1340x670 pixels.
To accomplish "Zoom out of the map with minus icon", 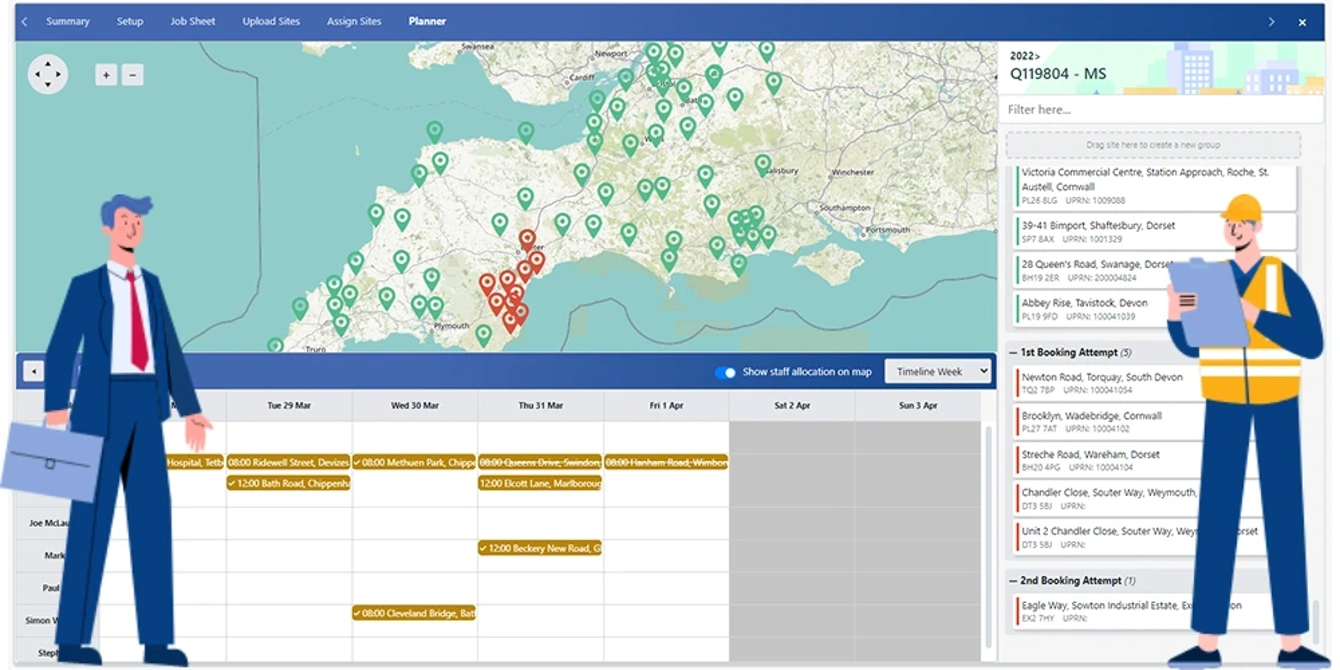I will tap(133, 74).
